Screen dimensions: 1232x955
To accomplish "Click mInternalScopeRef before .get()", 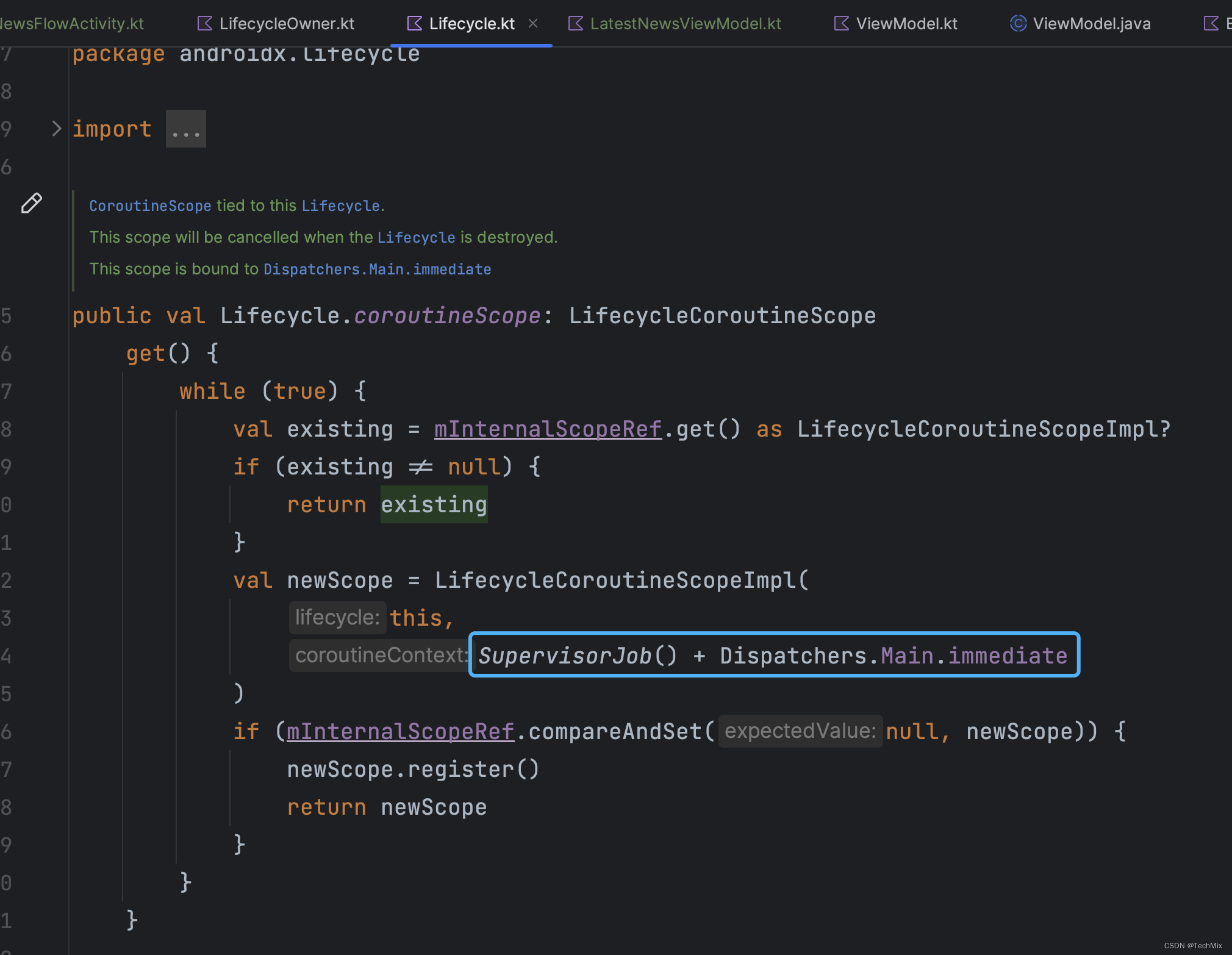I will [x=548, y=429].
